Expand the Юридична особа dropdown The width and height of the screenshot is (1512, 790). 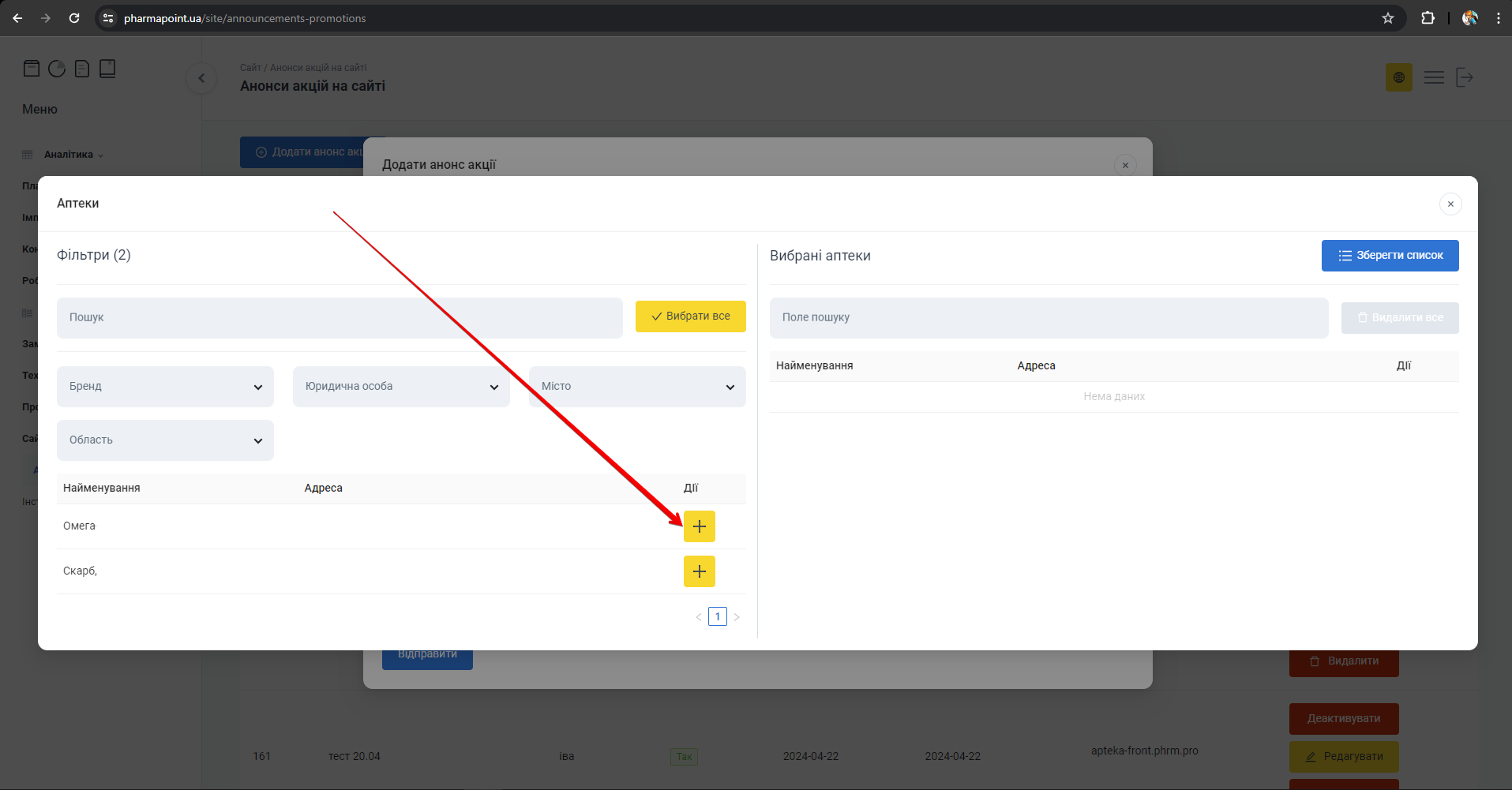tap(401, 387)
